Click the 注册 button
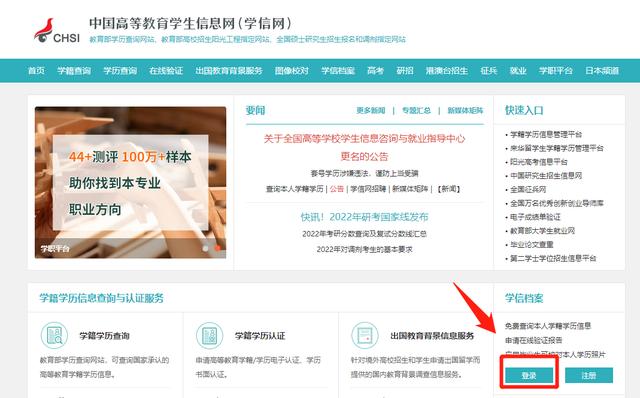 (589, 375)
